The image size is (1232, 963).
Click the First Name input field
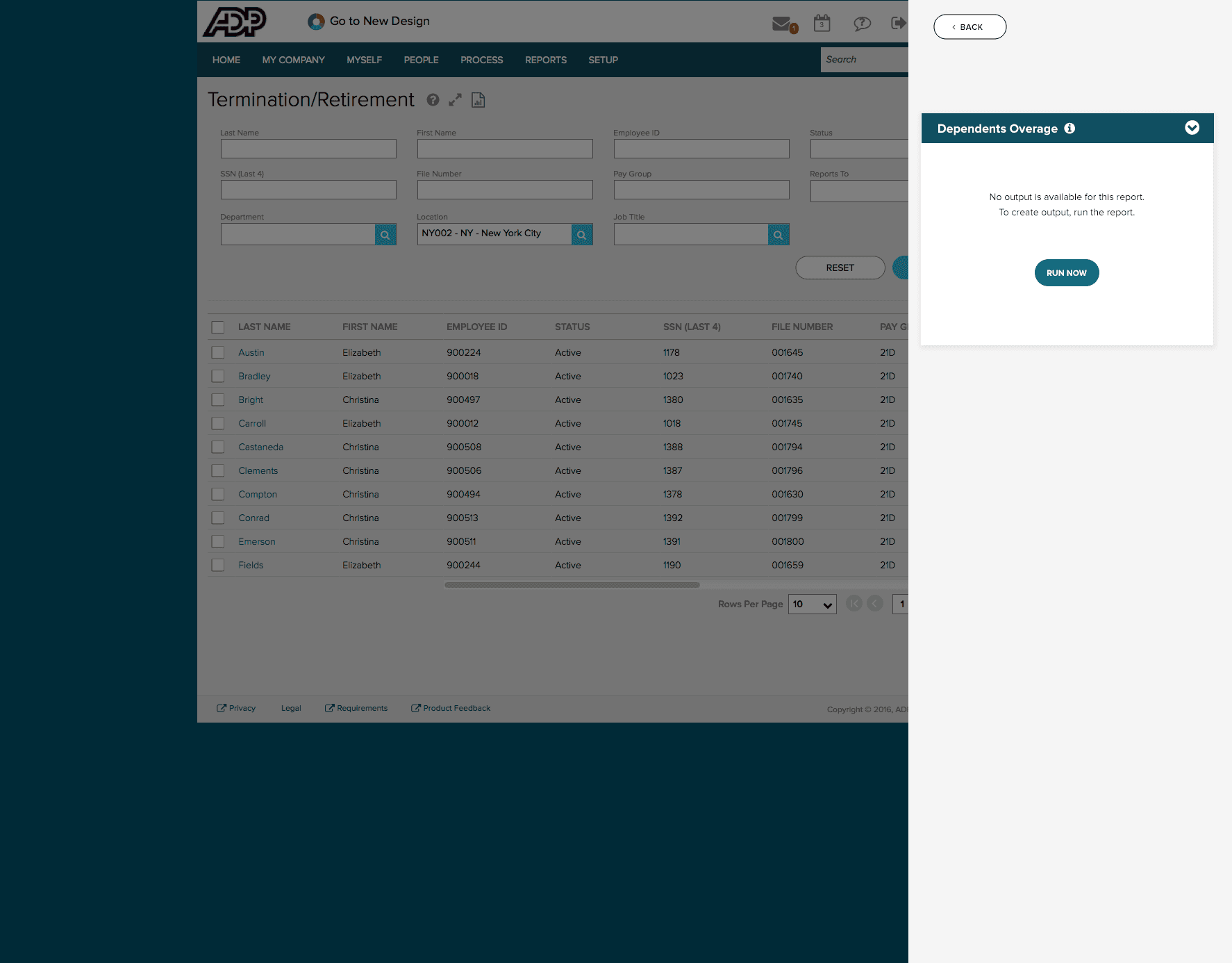tap(505, 149)
